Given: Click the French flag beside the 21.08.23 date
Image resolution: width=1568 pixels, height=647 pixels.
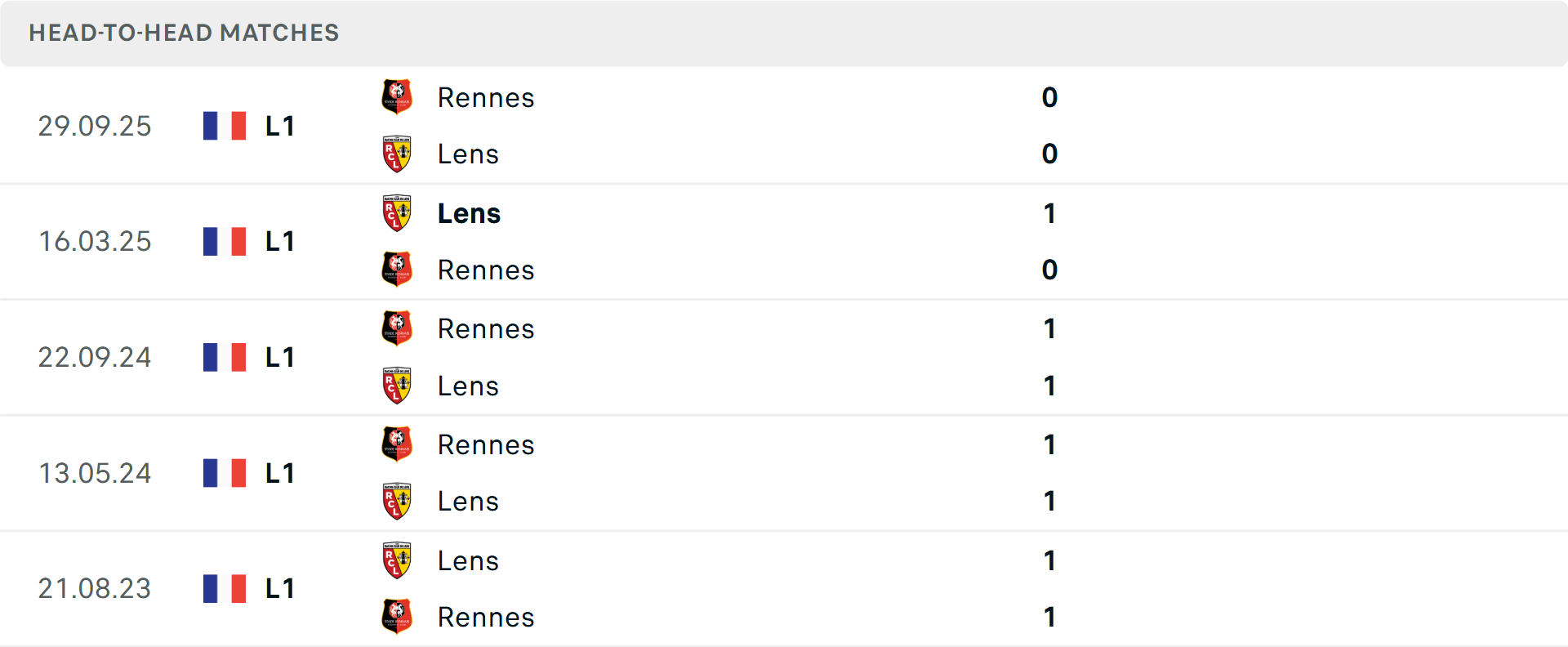Looking at the screenshot, I should point(224,588).
